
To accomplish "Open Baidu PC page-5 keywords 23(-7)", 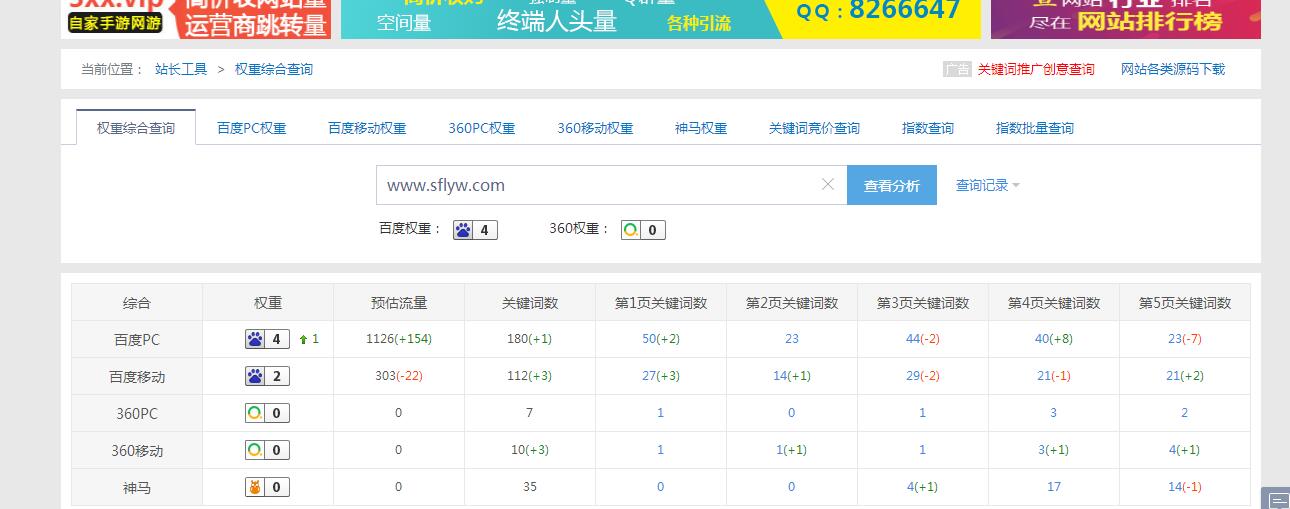I will pos(1185,339).
